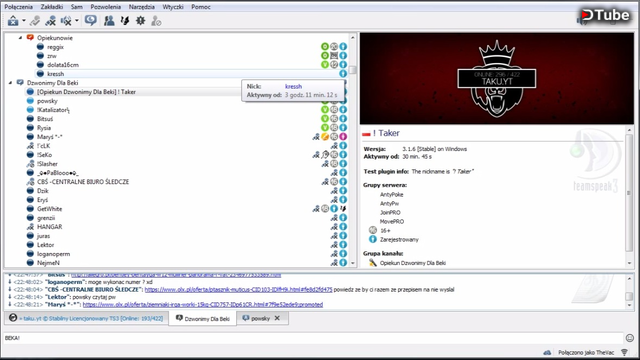Screen dimensions: 640x360
Task: Click the green badge on reggix row
Action: (325, 47)
